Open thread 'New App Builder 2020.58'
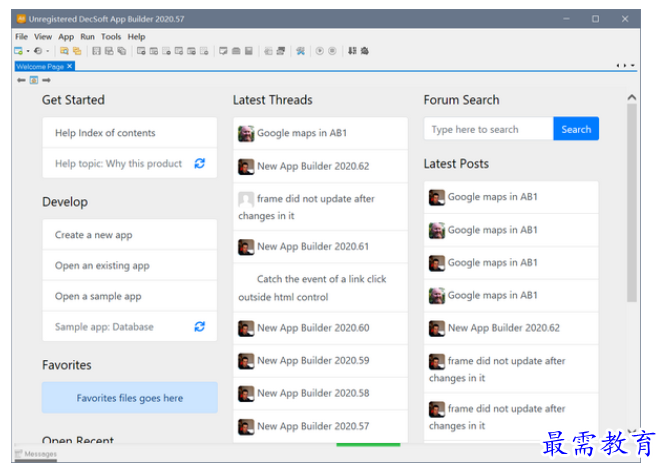This screenshot has height=475, width=664. (320, 393)
